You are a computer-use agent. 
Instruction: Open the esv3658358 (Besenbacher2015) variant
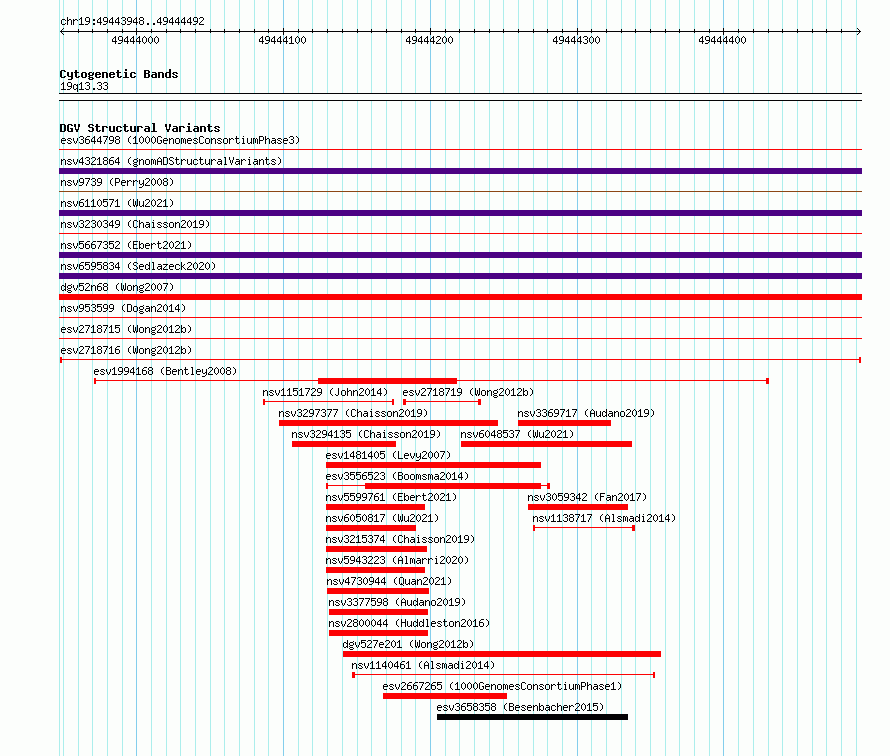520,707
